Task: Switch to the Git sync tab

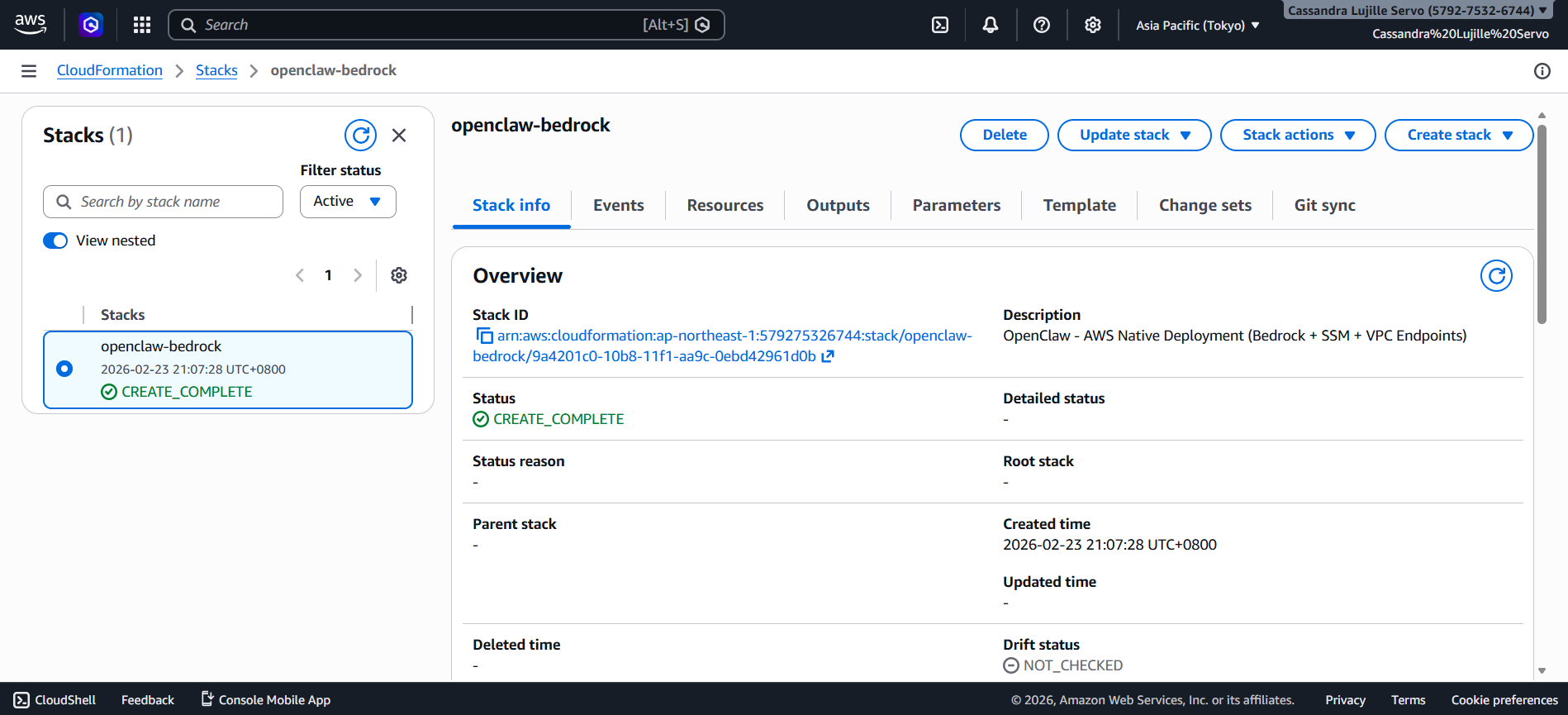Action: point(1324,205)
